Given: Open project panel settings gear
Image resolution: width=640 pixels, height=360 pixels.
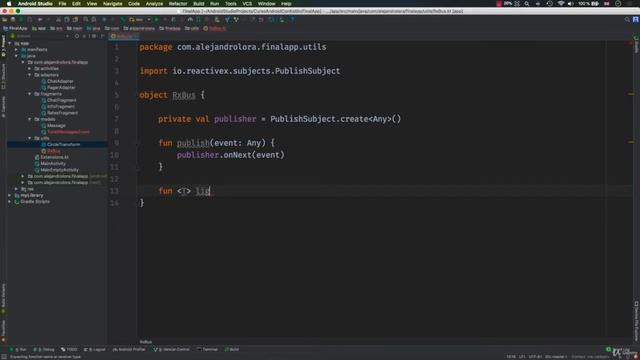Looking at the screenshot, I should [94, 36].
